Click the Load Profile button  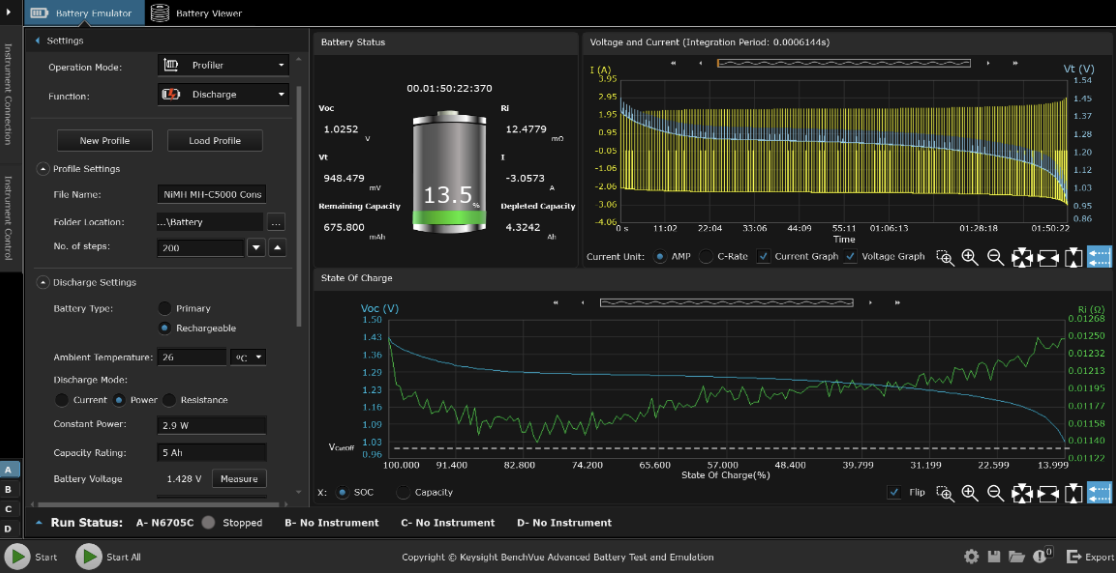pyautogui.click(x=214, y=141)
